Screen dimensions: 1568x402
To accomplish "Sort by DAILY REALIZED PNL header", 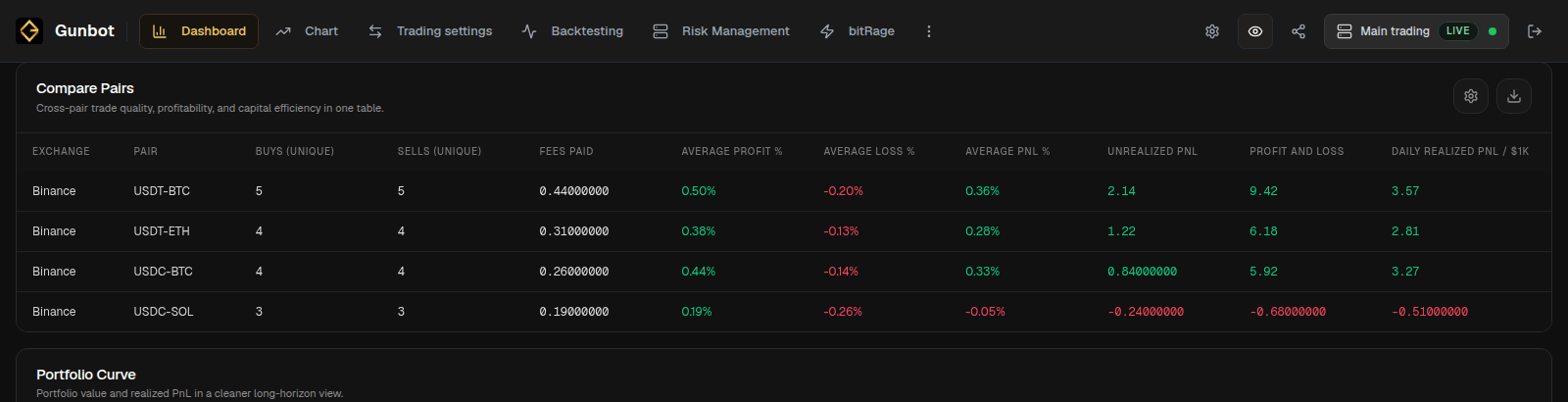I will [1460, 152].
